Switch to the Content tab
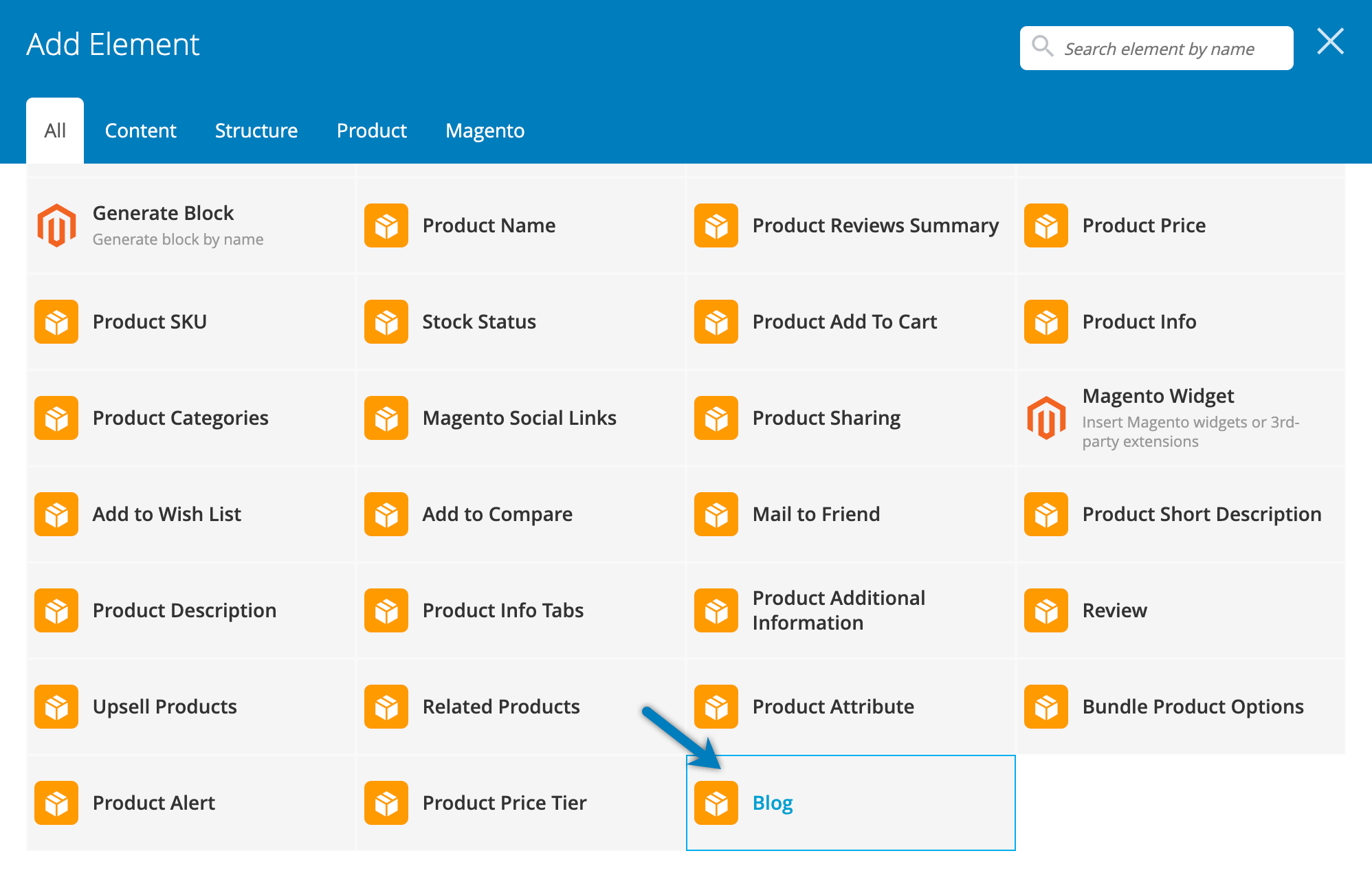Image resolution: width=1372 pixels, height=873 pixels. coord(140,131)
